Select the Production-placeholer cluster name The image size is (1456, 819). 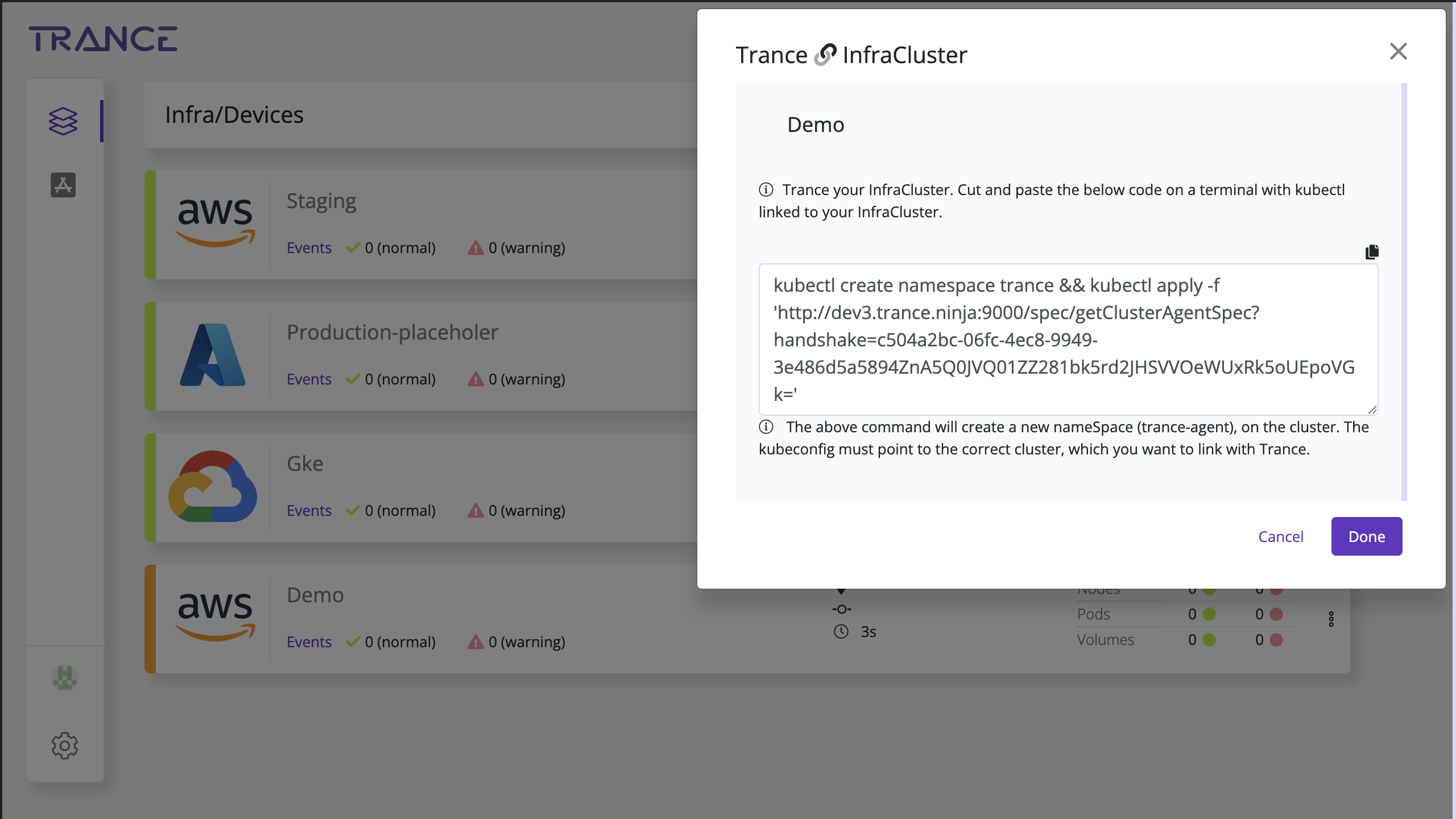[392, 332]
